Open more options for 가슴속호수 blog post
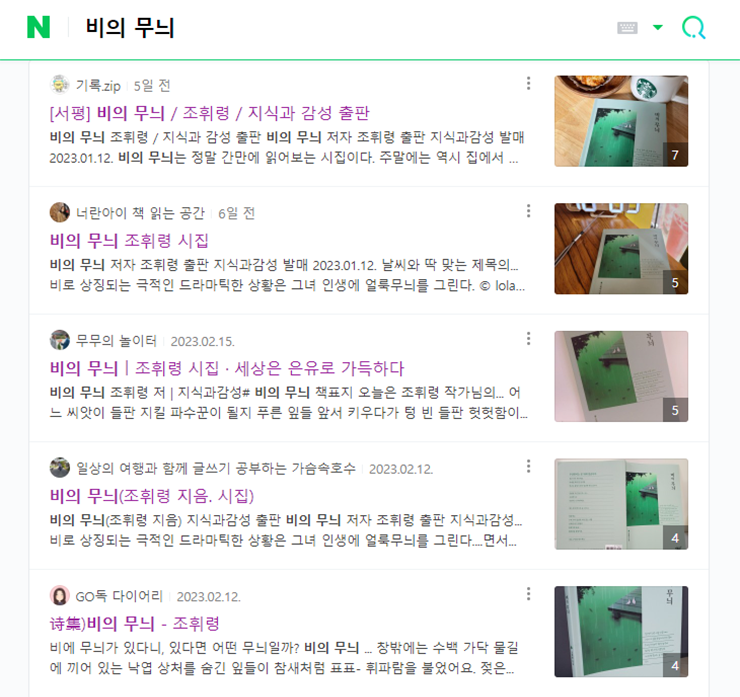Screen dimensions: 740x697 click(x=529, y=466)
